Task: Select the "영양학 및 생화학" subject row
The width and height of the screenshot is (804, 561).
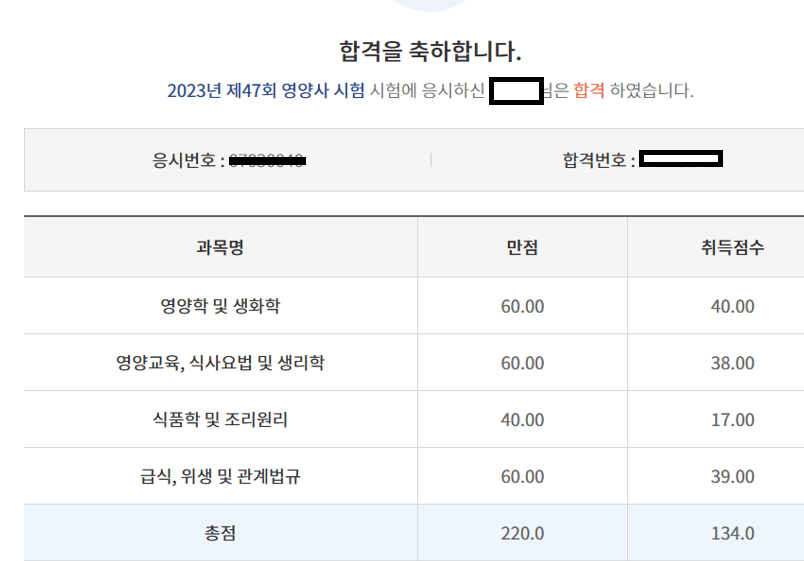Action: pyautogui.click(x=220, y=306)
